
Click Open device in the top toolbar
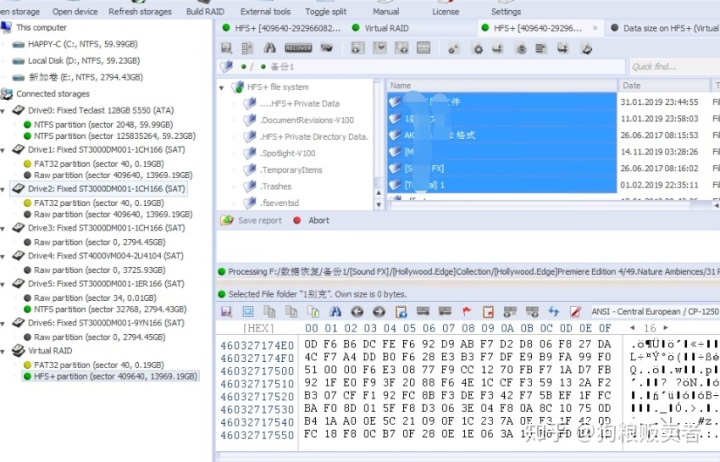75,11
